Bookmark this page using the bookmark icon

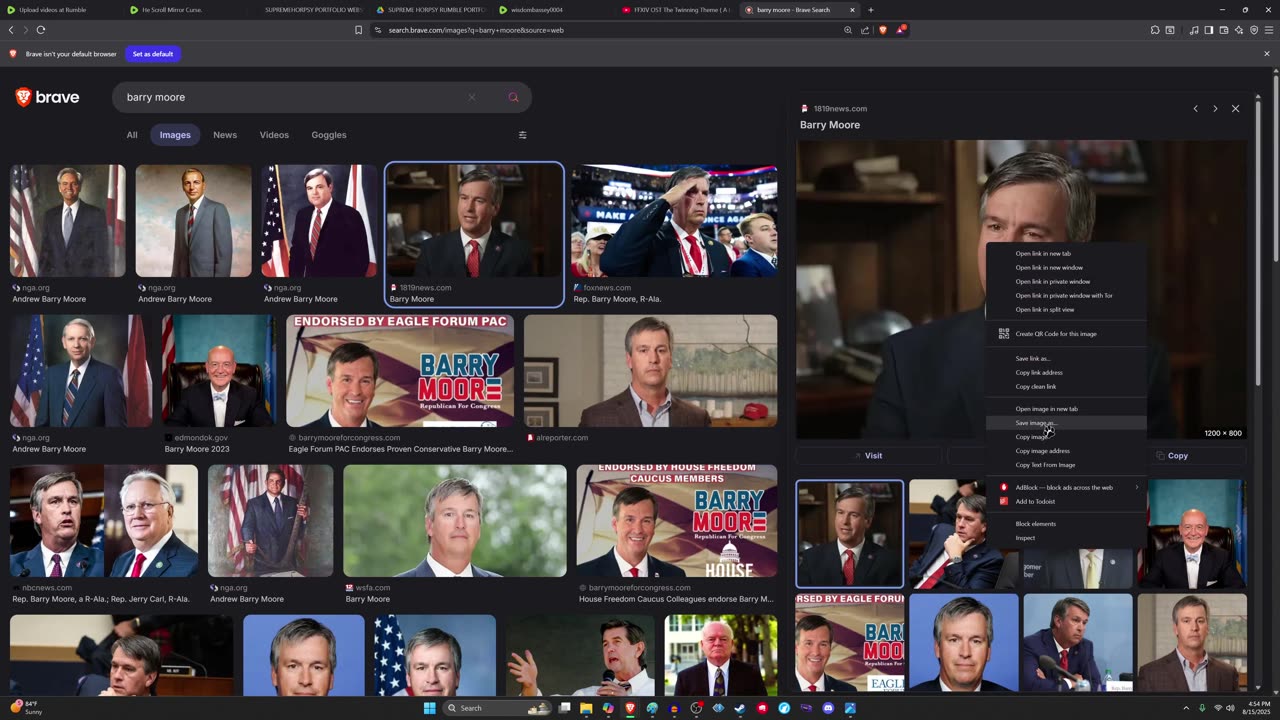click(358, 30)
